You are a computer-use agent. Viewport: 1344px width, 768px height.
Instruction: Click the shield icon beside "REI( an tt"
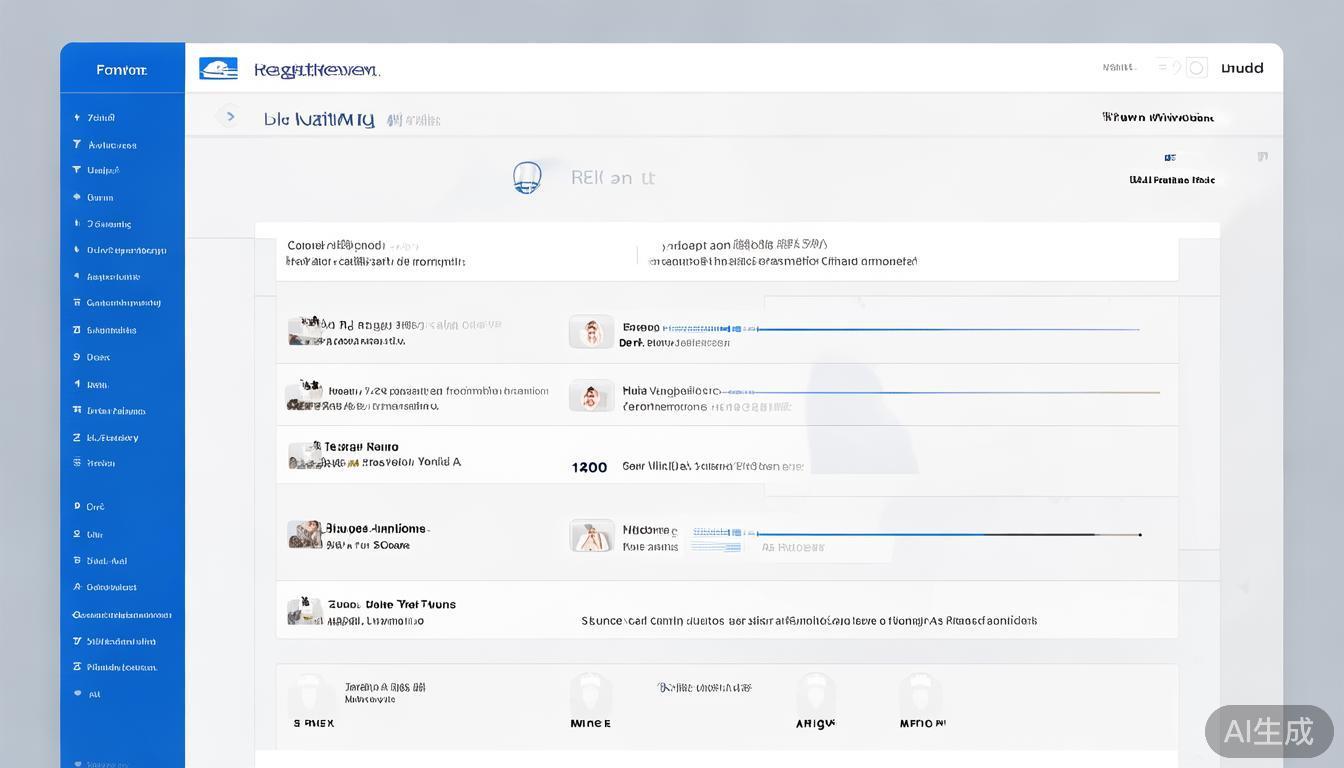tap(527, 177)
